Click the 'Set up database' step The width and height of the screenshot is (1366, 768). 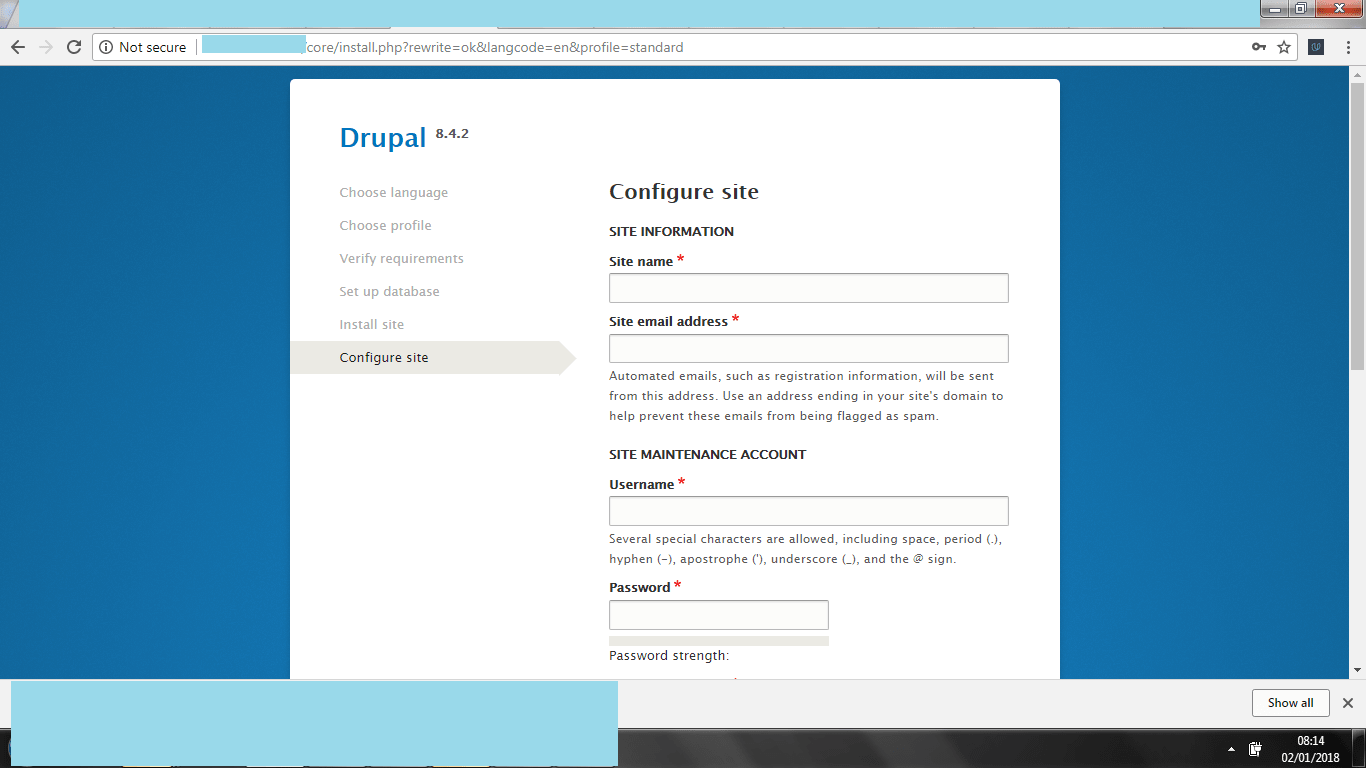pos(389,292)
